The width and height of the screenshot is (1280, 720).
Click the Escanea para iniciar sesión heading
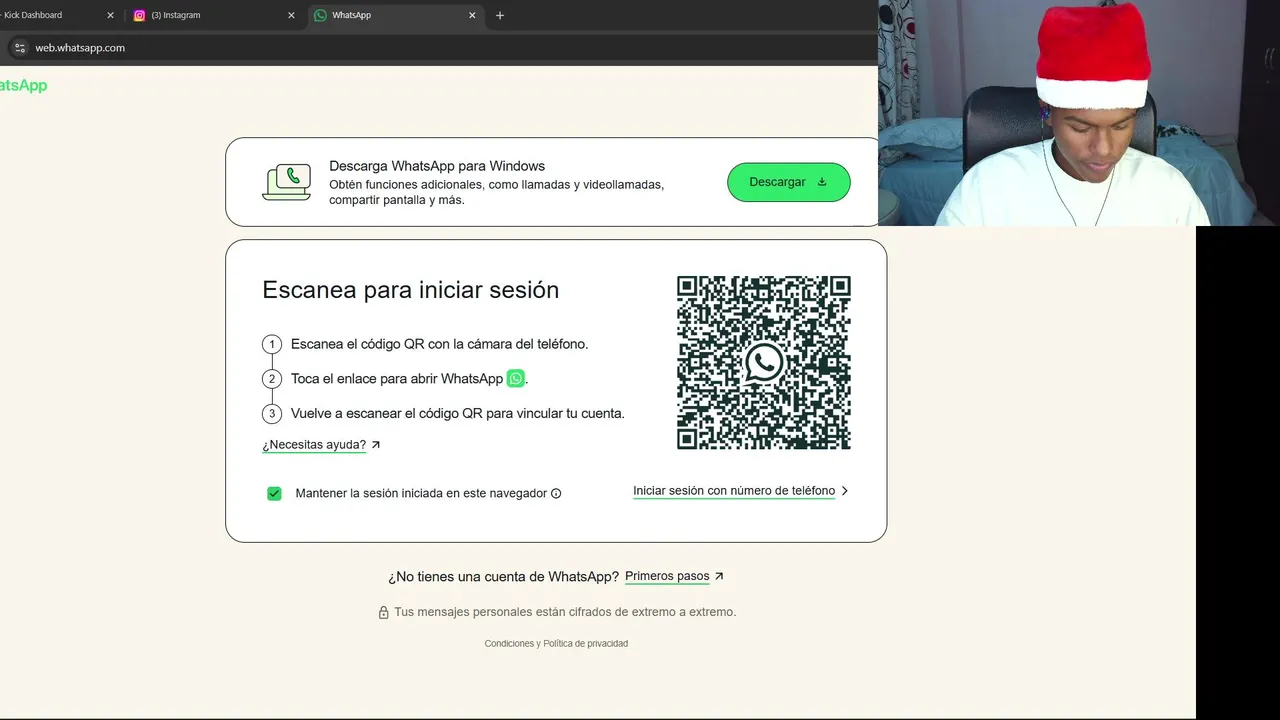[x=410, y=290]
